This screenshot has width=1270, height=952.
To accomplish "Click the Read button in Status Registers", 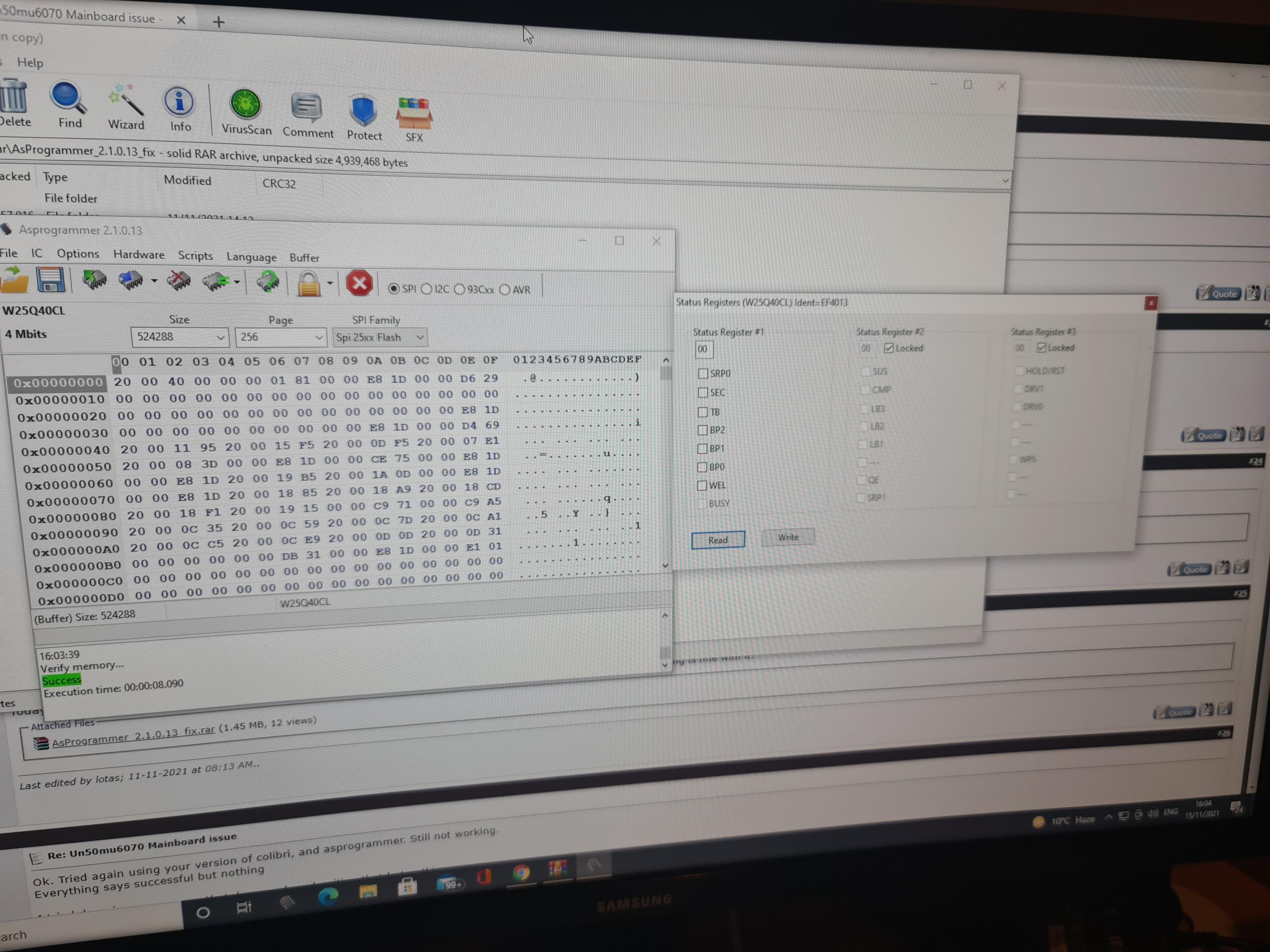I will point(718,539).
